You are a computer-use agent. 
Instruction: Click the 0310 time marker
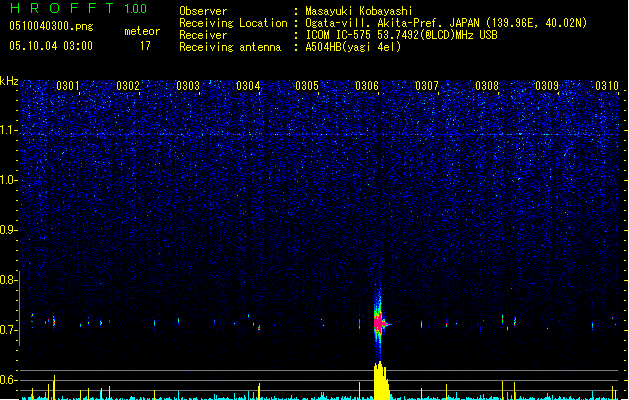pyautogui.click(x=606, y=86)
